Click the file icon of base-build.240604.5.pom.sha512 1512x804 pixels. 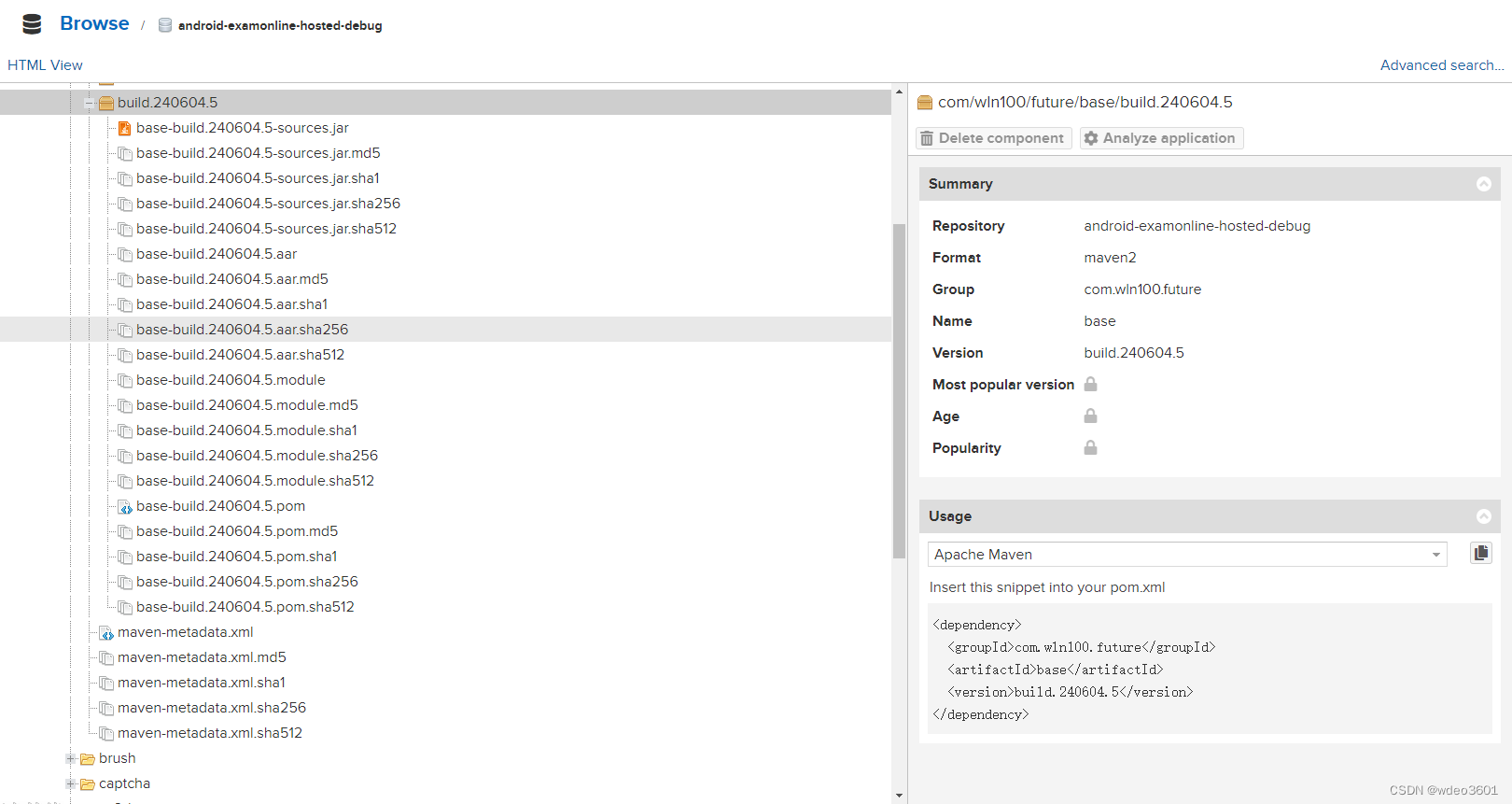click(x=125, y=607)
